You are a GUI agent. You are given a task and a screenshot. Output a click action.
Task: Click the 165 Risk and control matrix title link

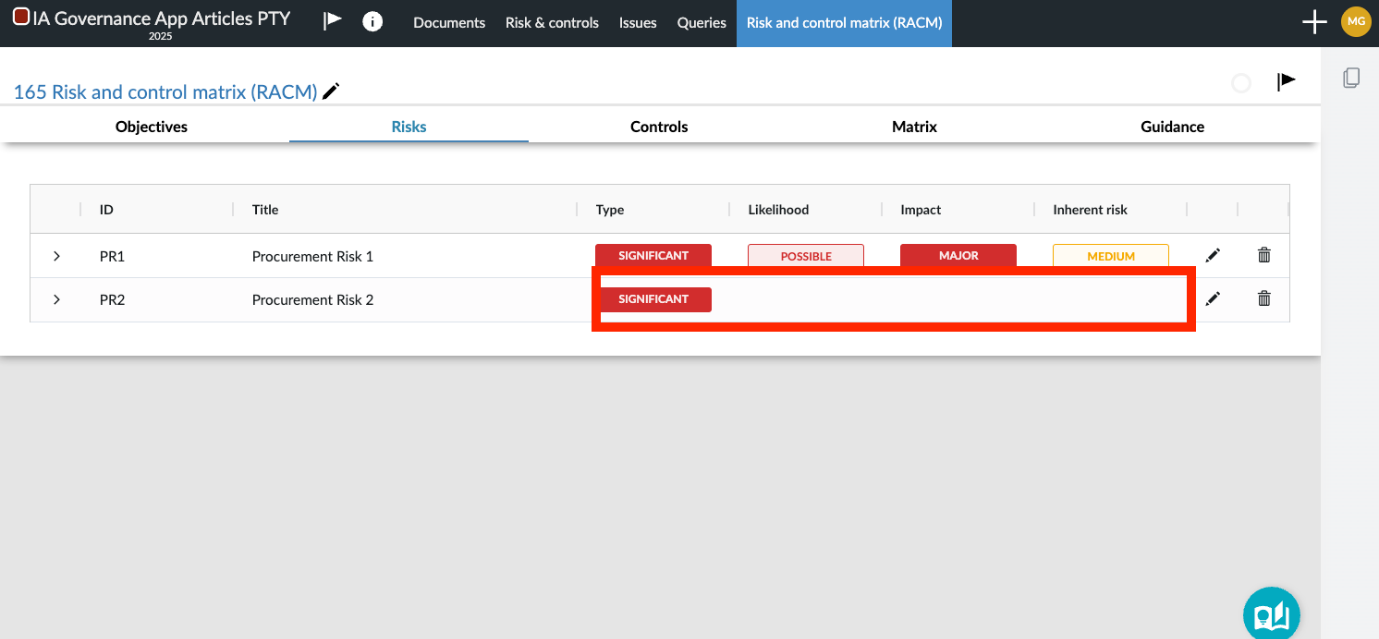pyautogui.click(x=165, y=92)
